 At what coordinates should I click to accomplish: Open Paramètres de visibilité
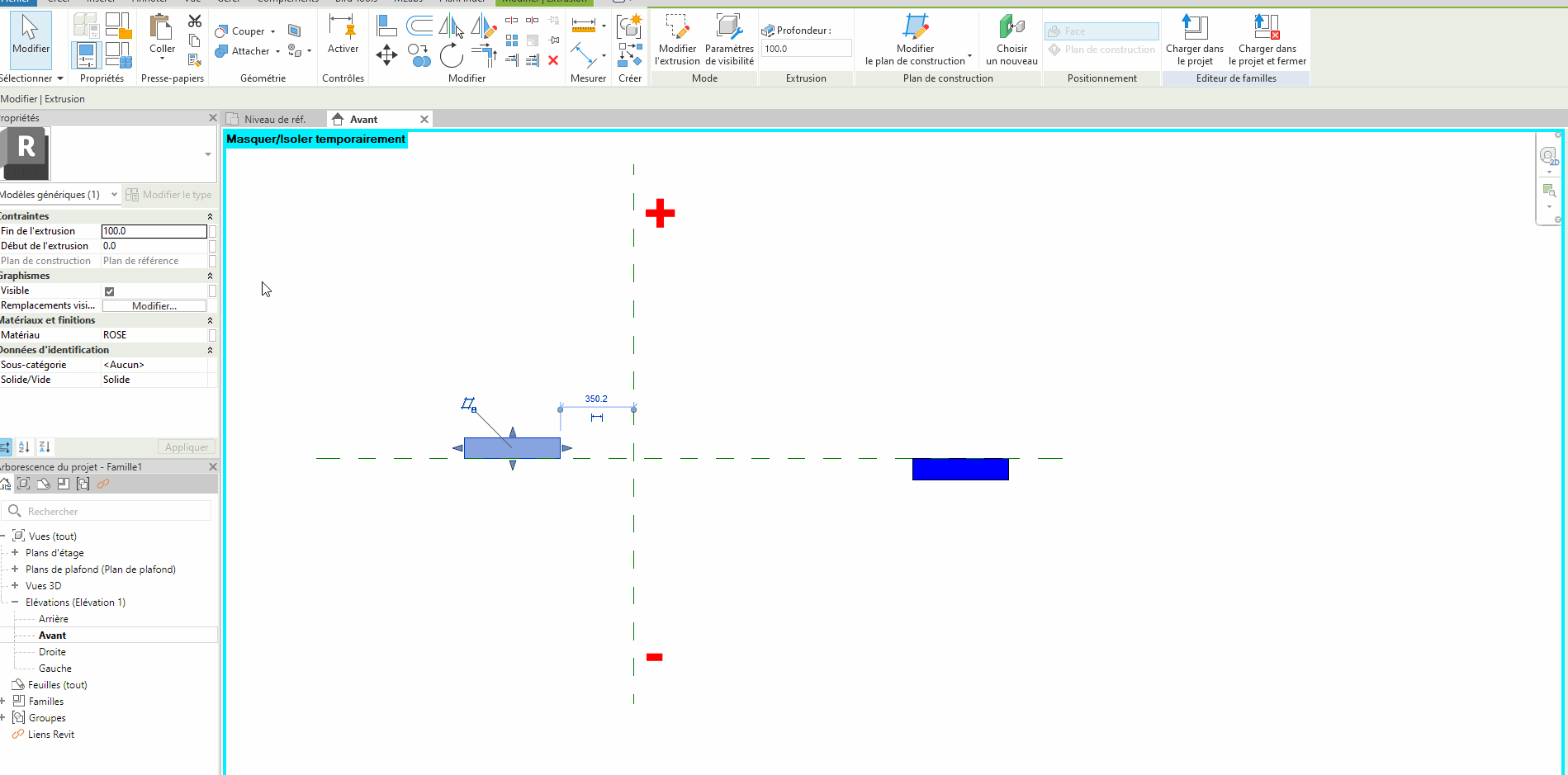(x=729, y=28)
